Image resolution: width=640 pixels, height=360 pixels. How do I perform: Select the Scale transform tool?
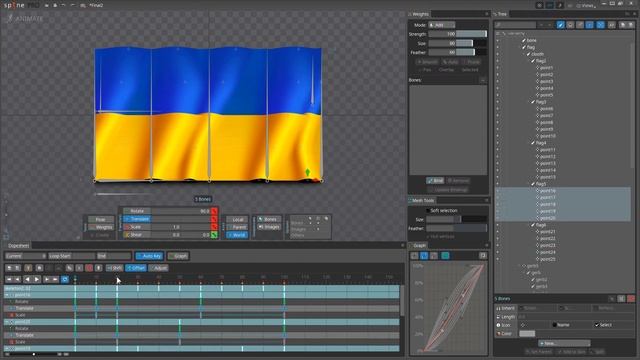click(138, 227)
